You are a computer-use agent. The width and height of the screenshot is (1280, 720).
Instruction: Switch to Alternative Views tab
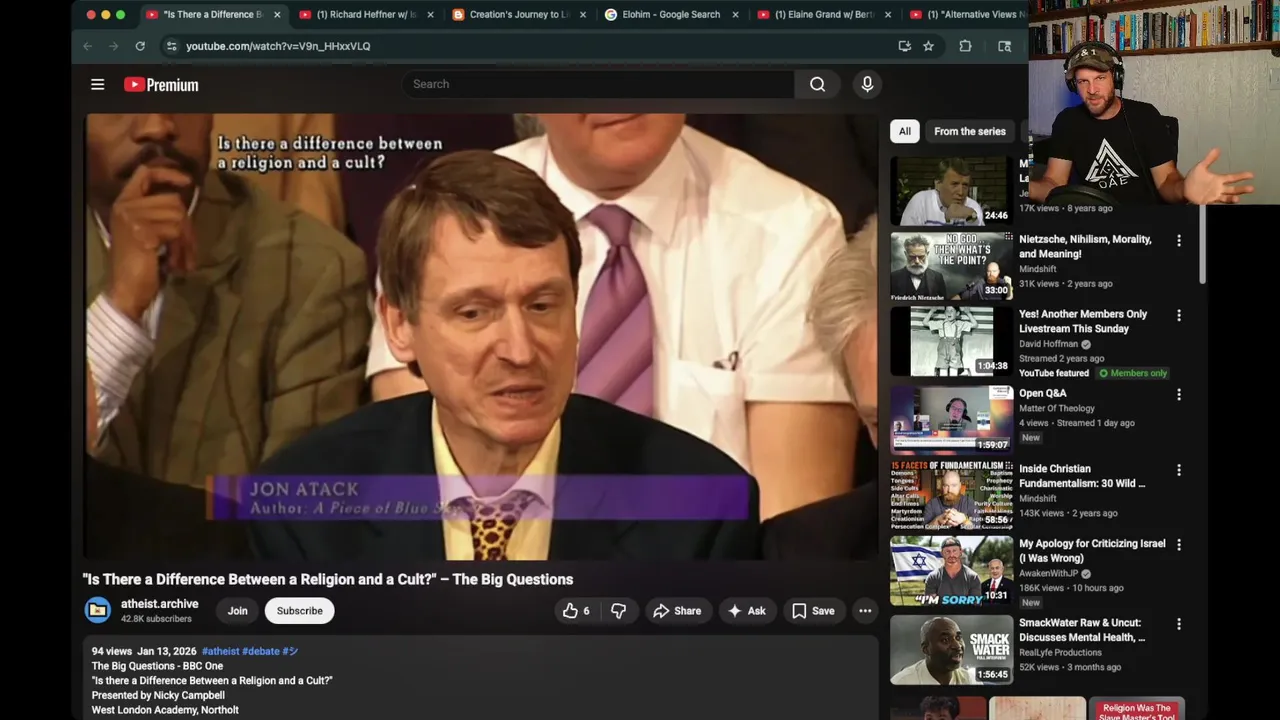pyautogui.click(x=966, y=15)
